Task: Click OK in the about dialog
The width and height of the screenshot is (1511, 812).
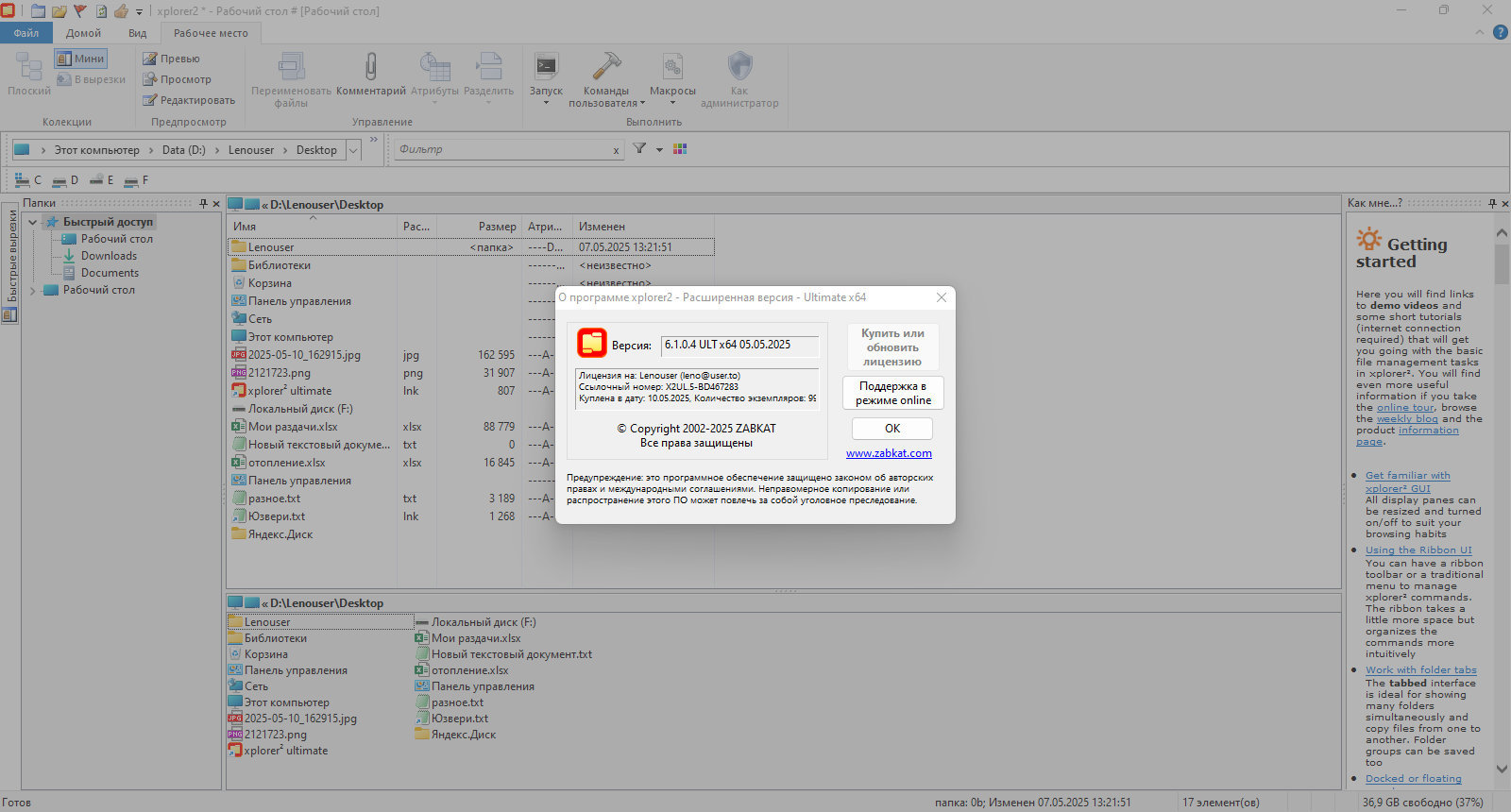Action: tap(892, 429)
